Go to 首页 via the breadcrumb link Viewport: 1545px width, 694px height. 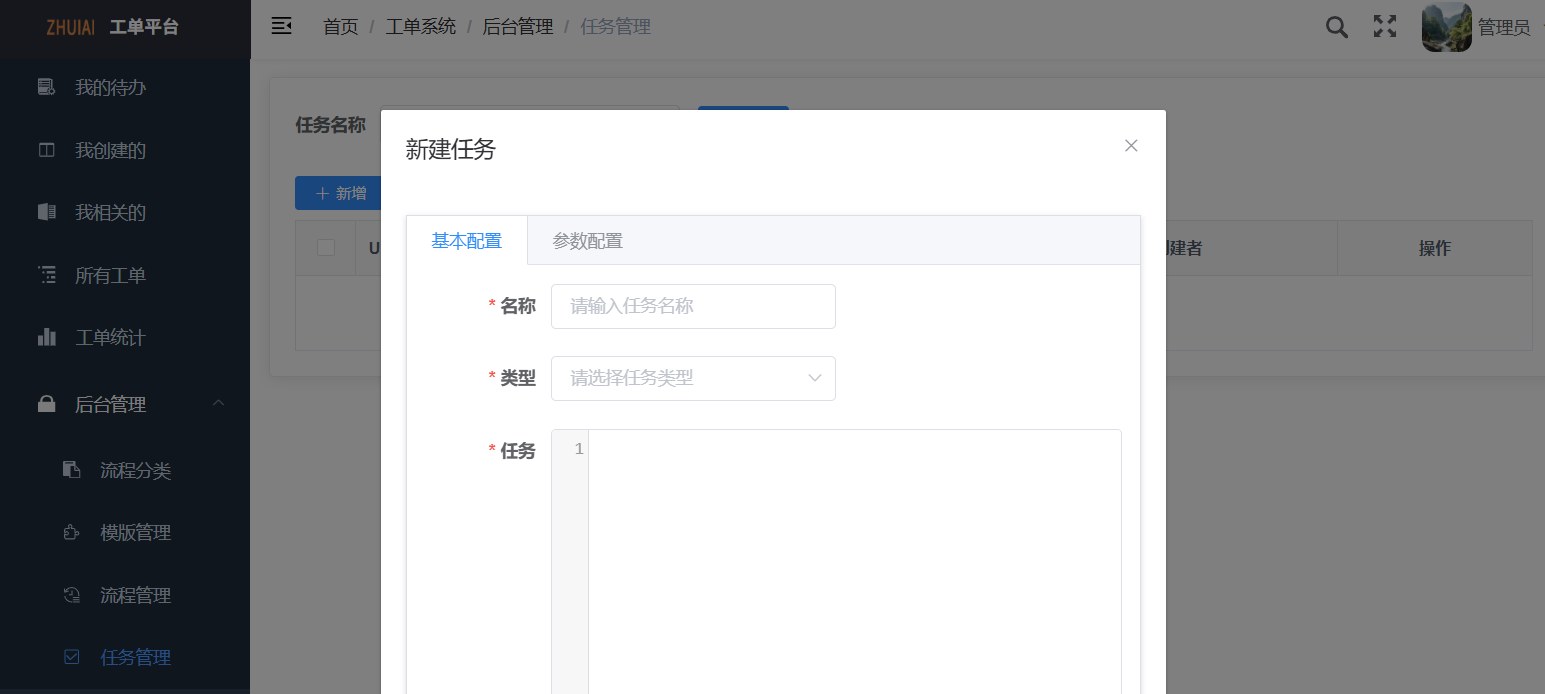pyautogui.click(x=340, y=26)
